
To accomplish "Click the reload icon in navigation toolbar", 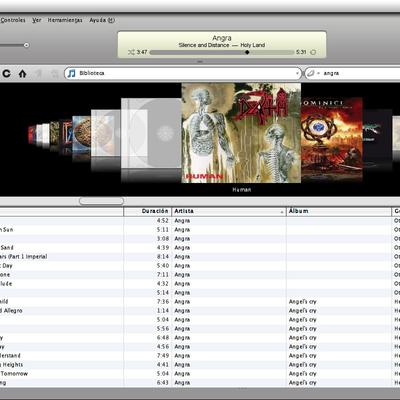I will (x=7, y=73).
